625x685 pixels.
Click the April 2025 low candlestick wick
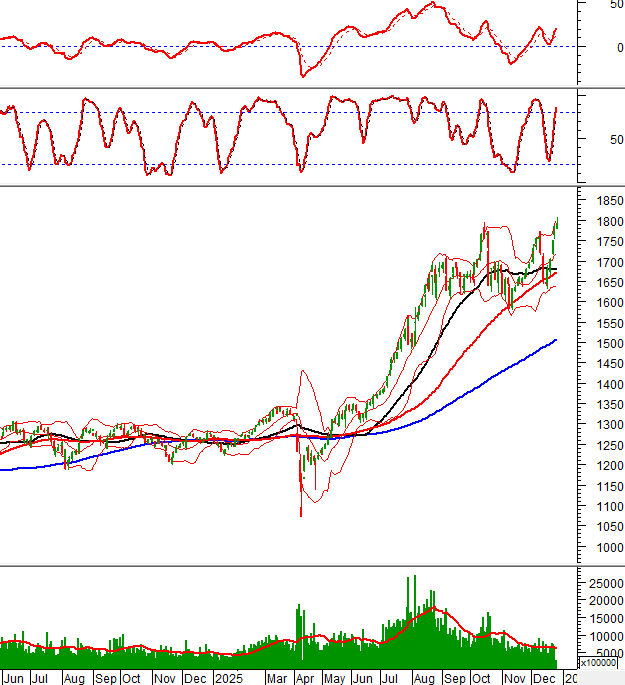click(301, 505)
